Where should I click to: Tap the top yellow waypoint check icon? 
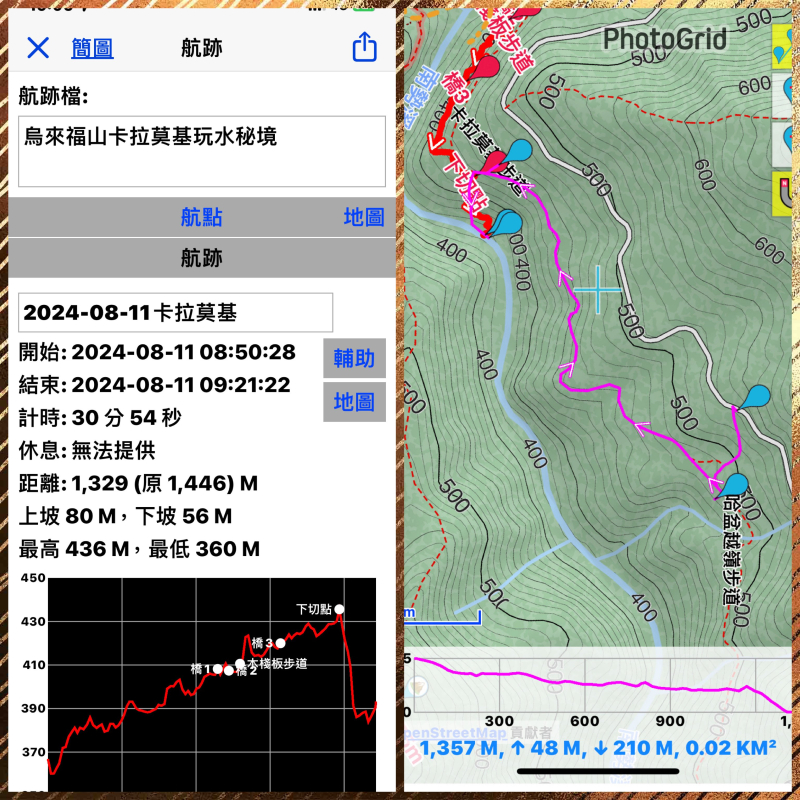(x=785, y=47)
